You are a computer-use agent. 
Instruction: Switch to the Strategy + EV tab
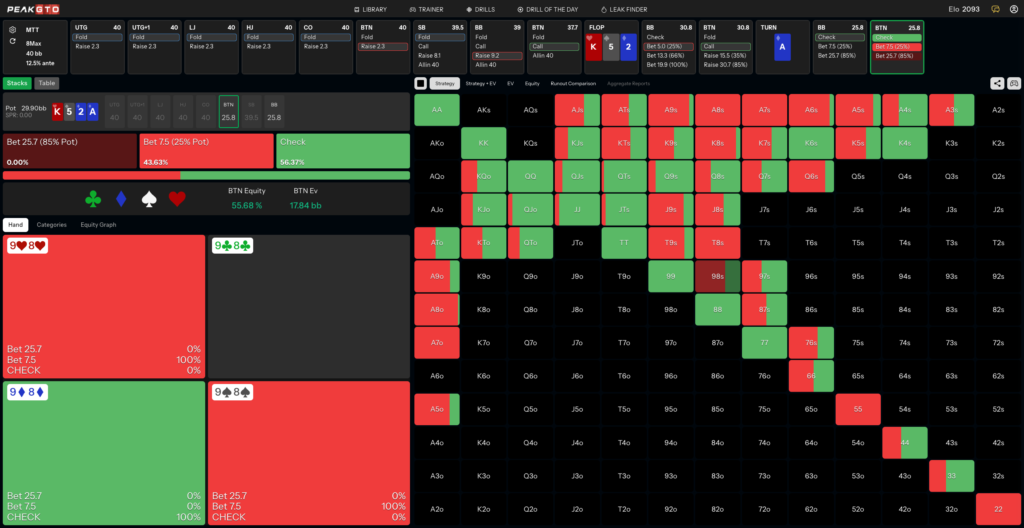[480, 84]
